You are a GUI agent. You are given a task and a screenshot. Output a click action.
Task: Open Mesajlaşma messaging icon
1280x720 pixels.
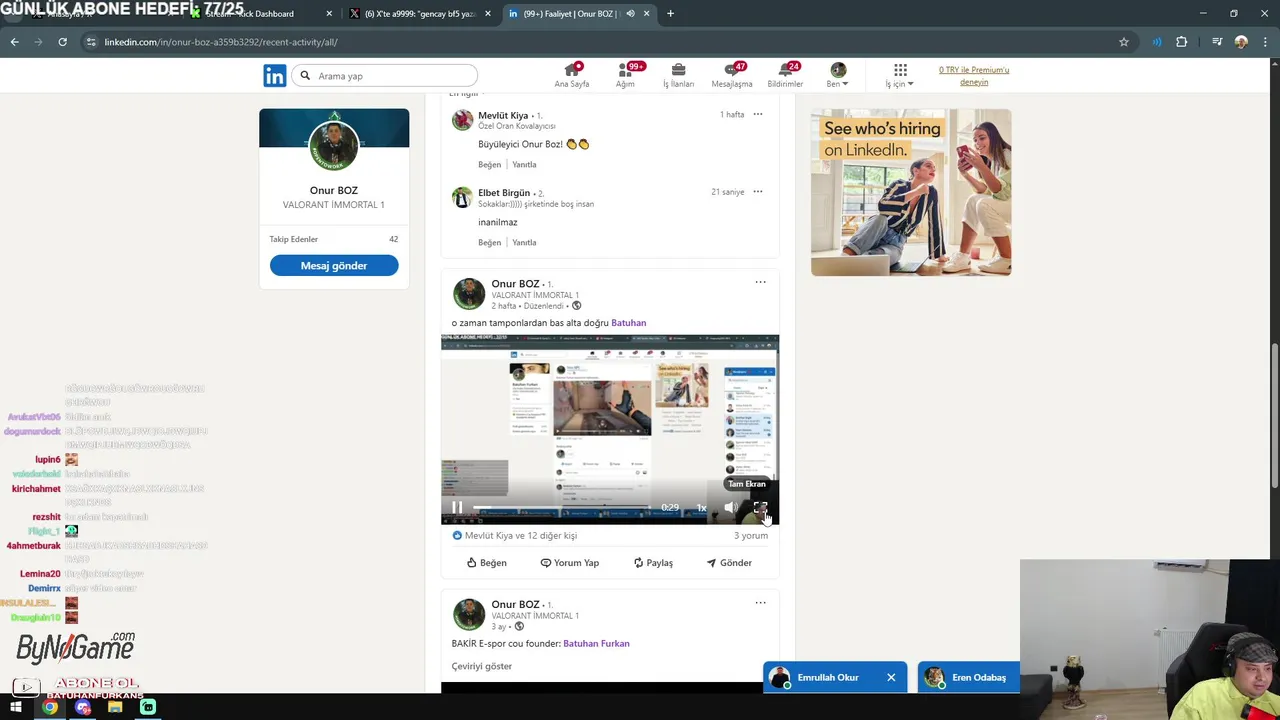click(x=732, y=76)
